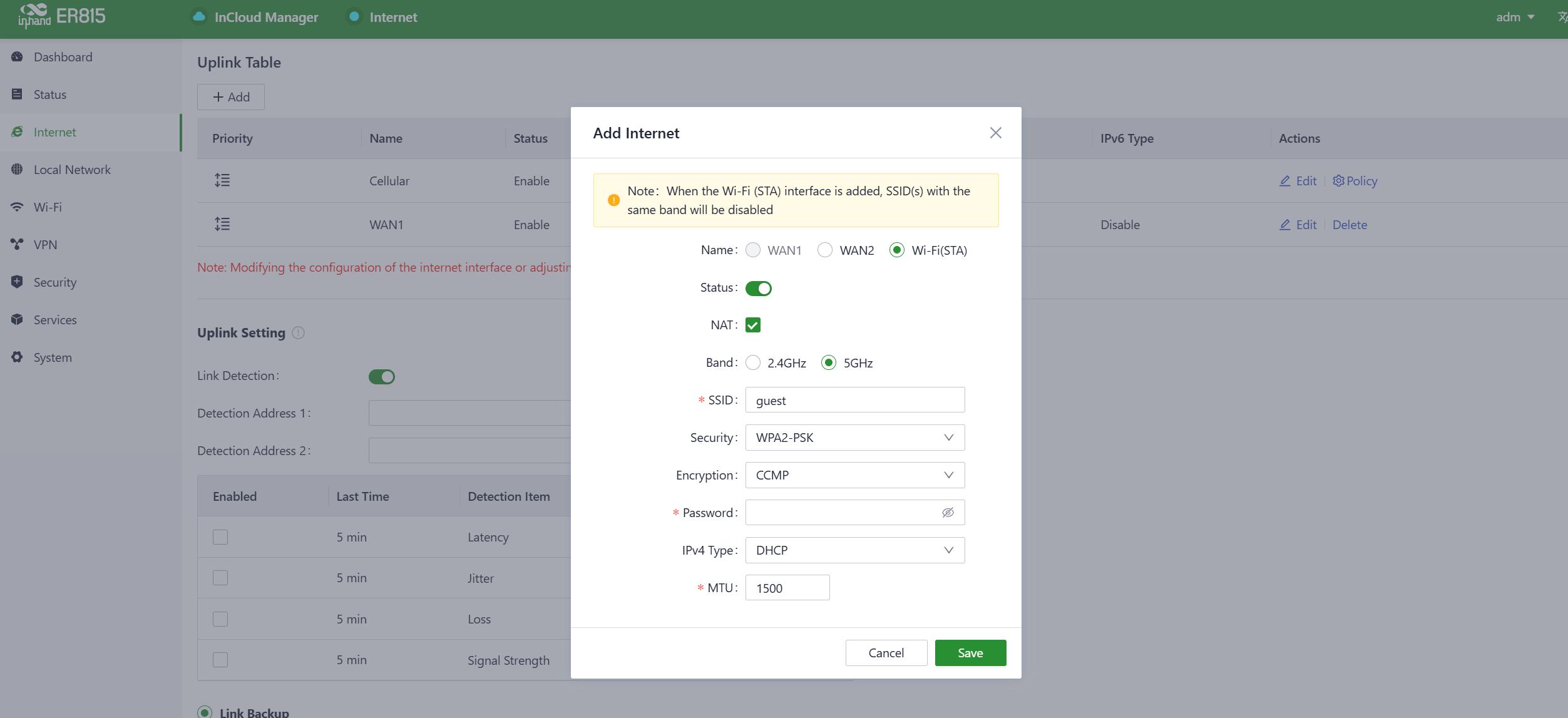Open the Services menu item

coord(55,320)
